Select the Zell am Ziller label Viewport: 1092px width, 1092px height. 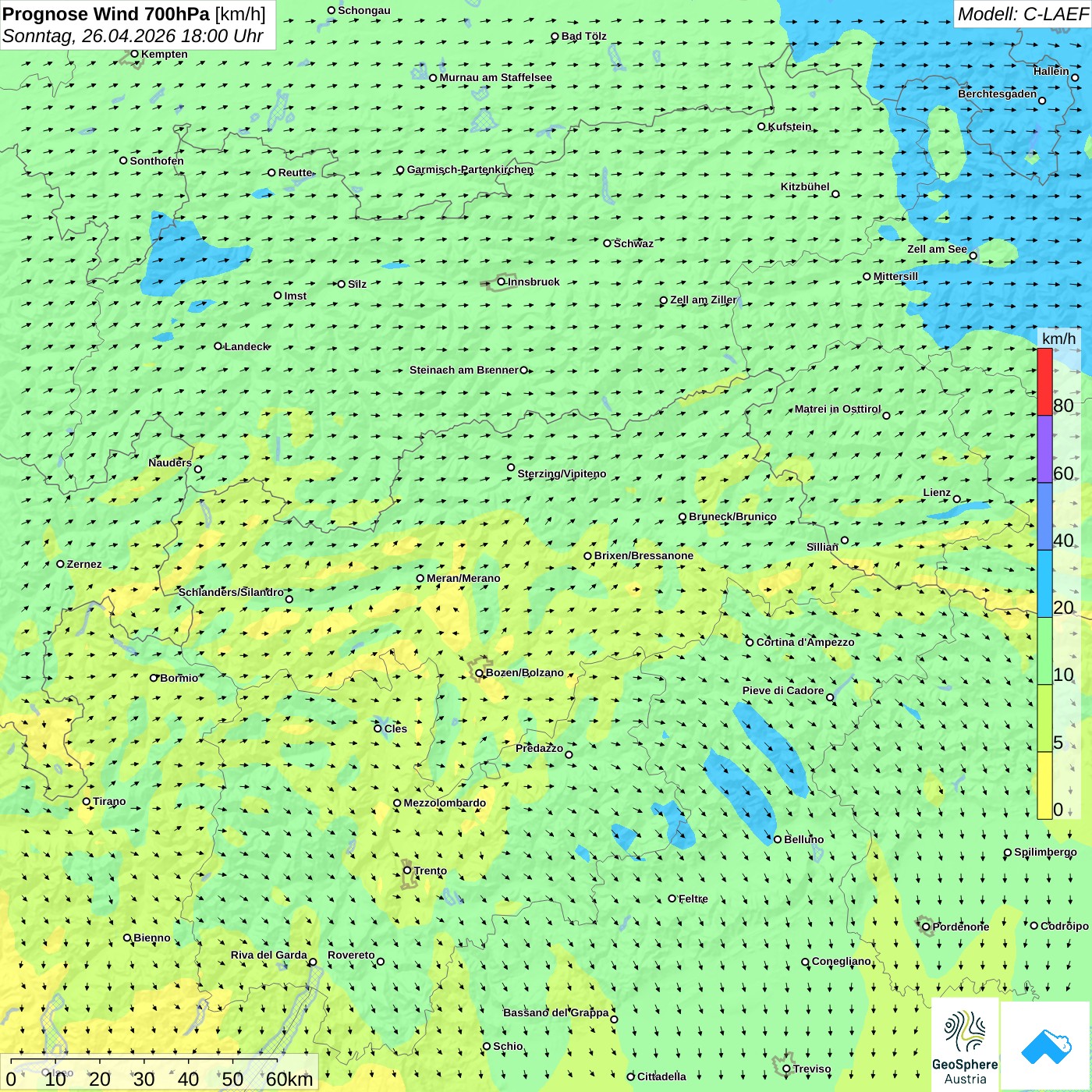[x=703, y=300]
